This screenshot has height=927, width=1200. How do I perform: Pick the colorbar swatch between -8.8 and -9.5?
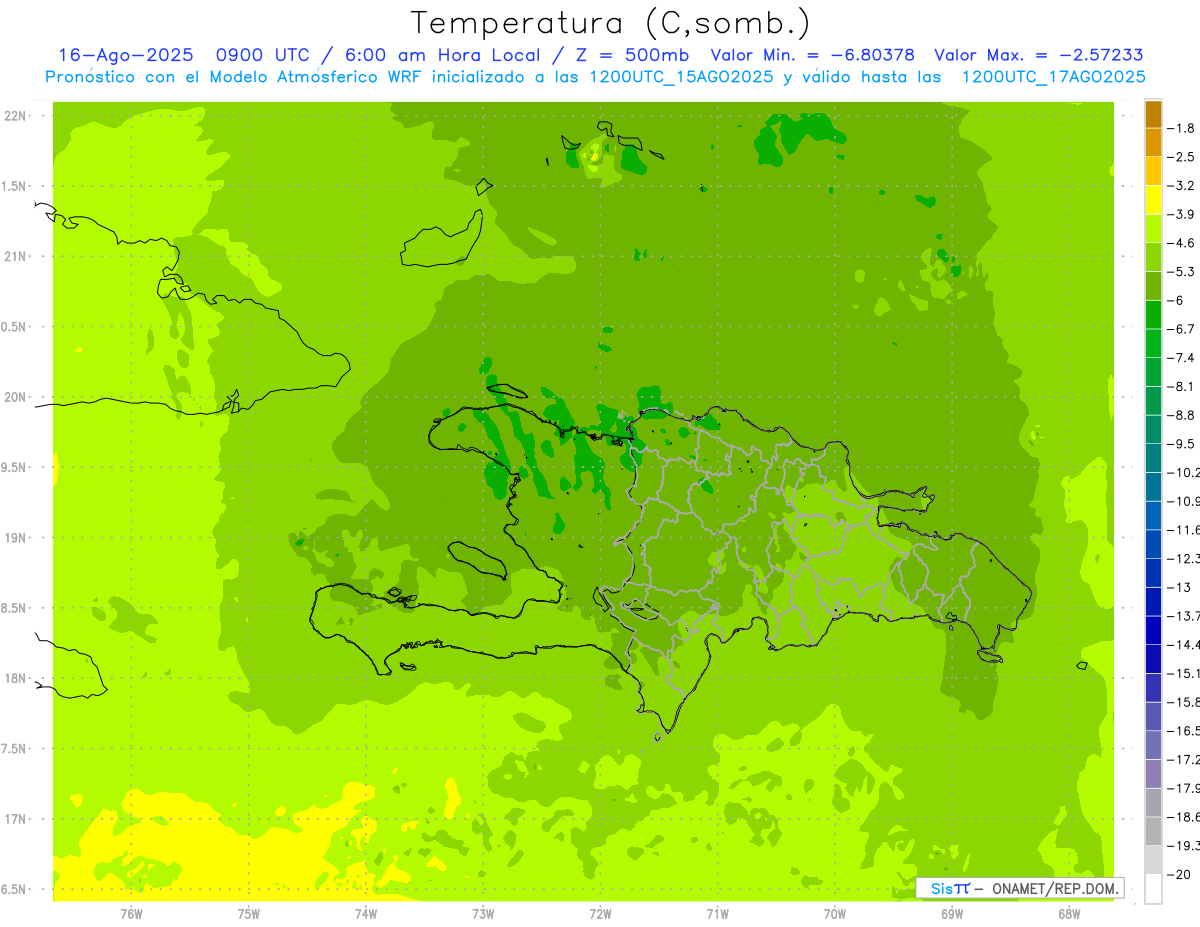coord(1153,429)
